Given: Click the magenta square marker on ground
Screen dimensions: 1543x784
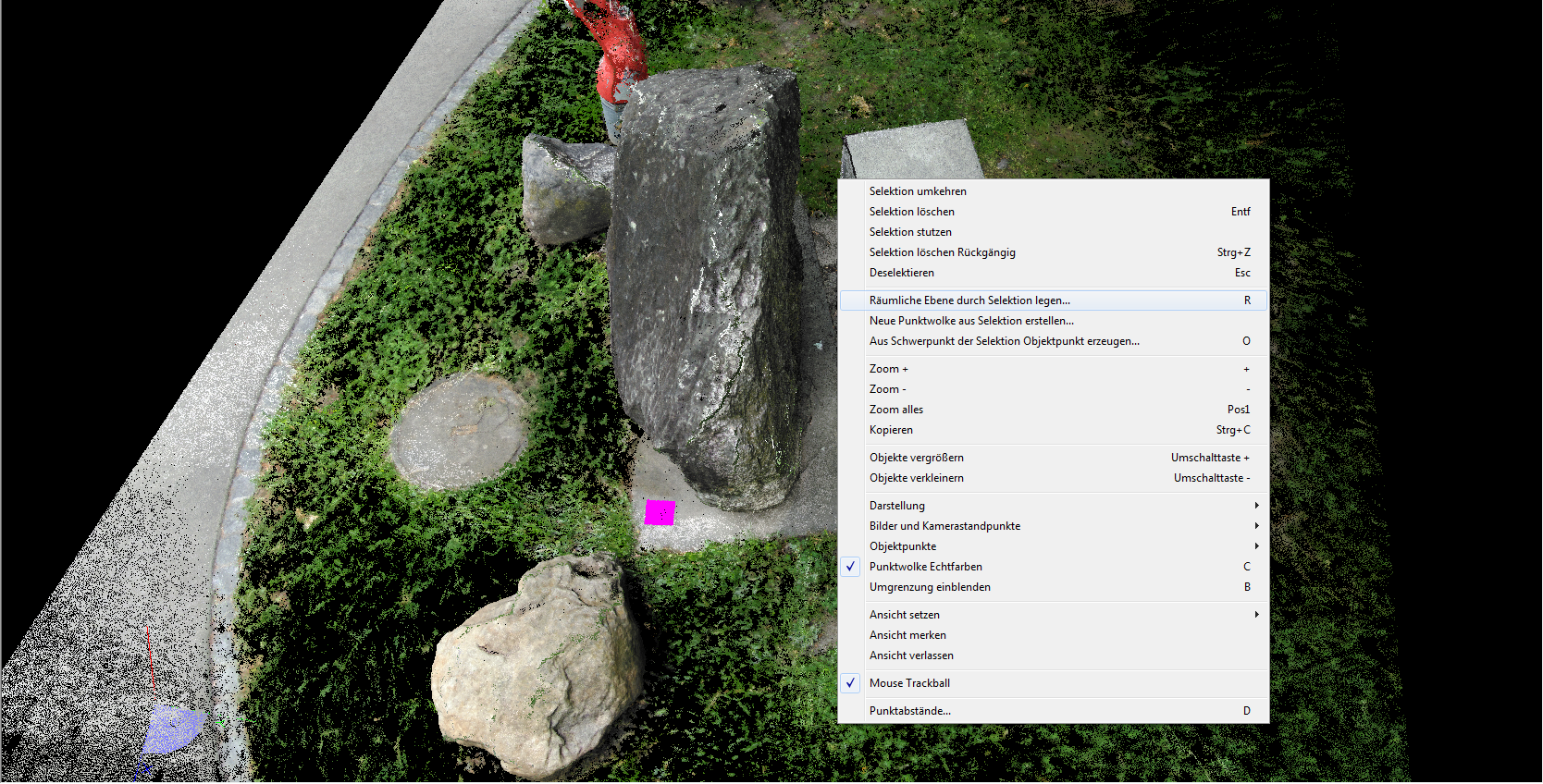Looking at the screenshot, I should point(660,512).
